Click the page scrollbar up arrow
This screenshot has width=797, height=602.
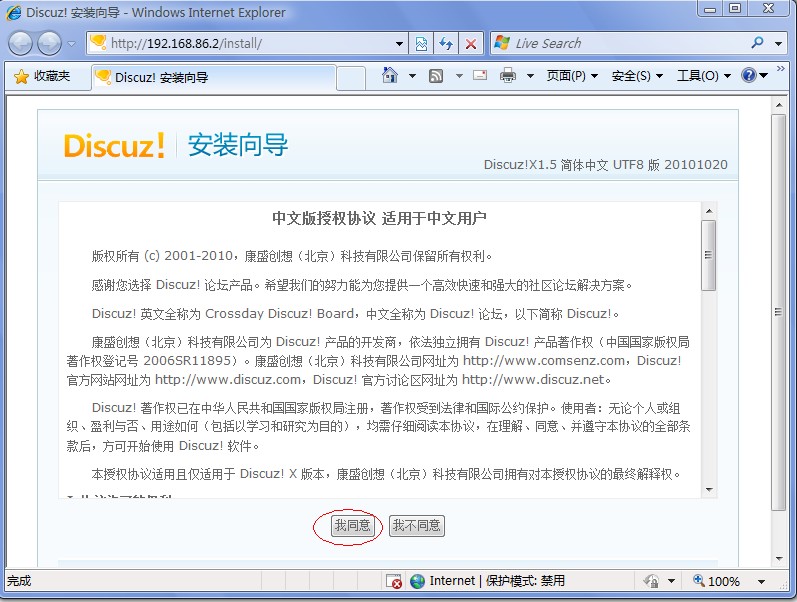pos(778,105)
